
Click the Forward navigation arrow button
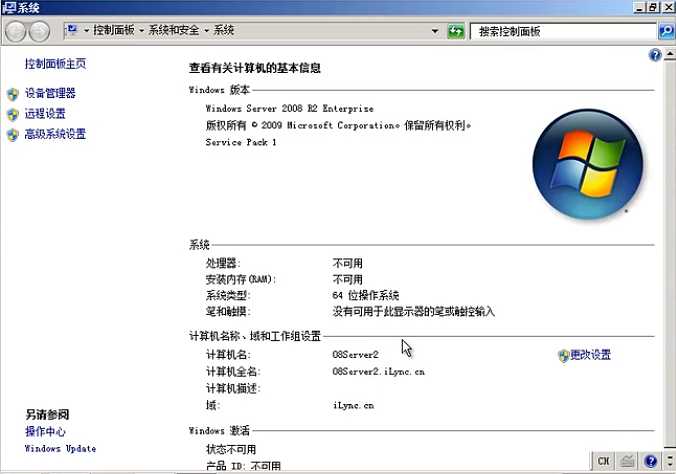(x=40, y=31)
